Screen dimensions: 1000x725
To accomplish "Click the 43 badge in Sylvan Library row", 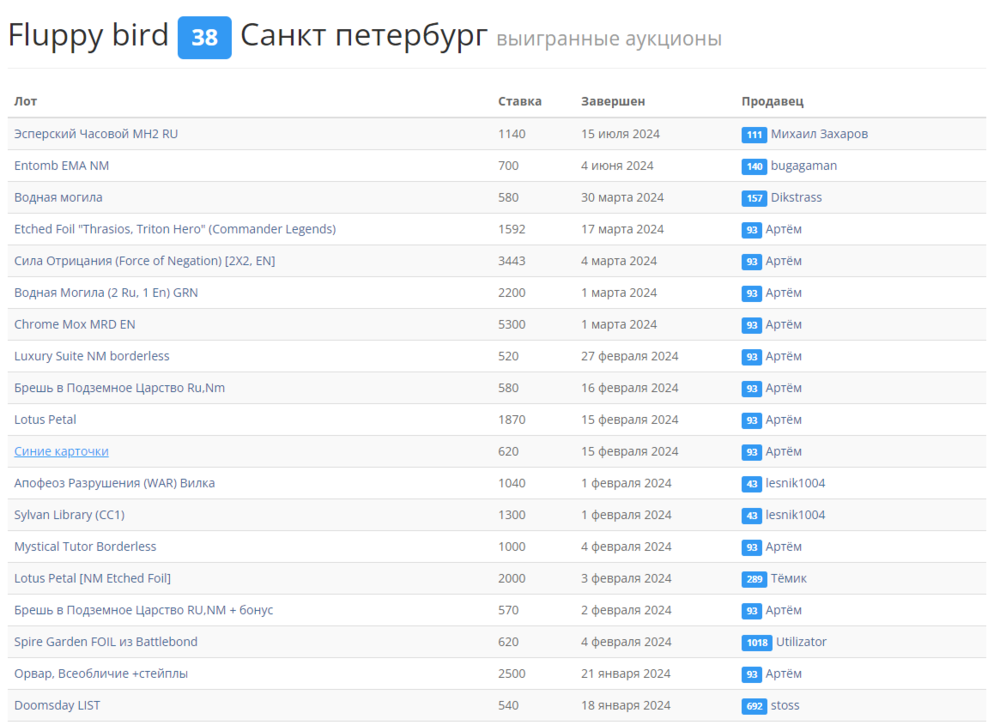I will click(751, 515).
